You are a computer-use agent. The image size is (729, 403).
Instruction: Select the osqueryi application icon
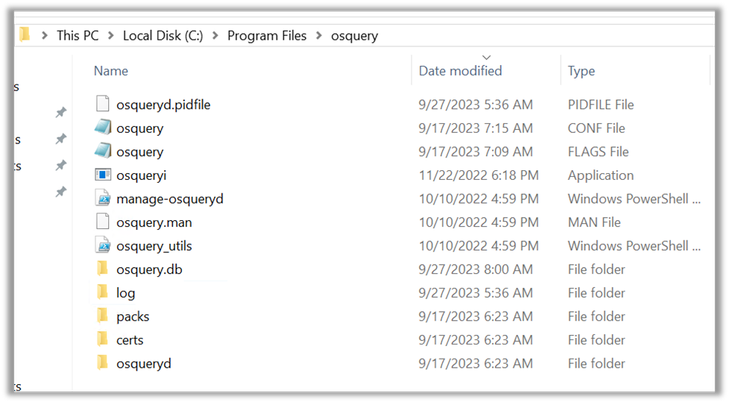pos(103,175)
